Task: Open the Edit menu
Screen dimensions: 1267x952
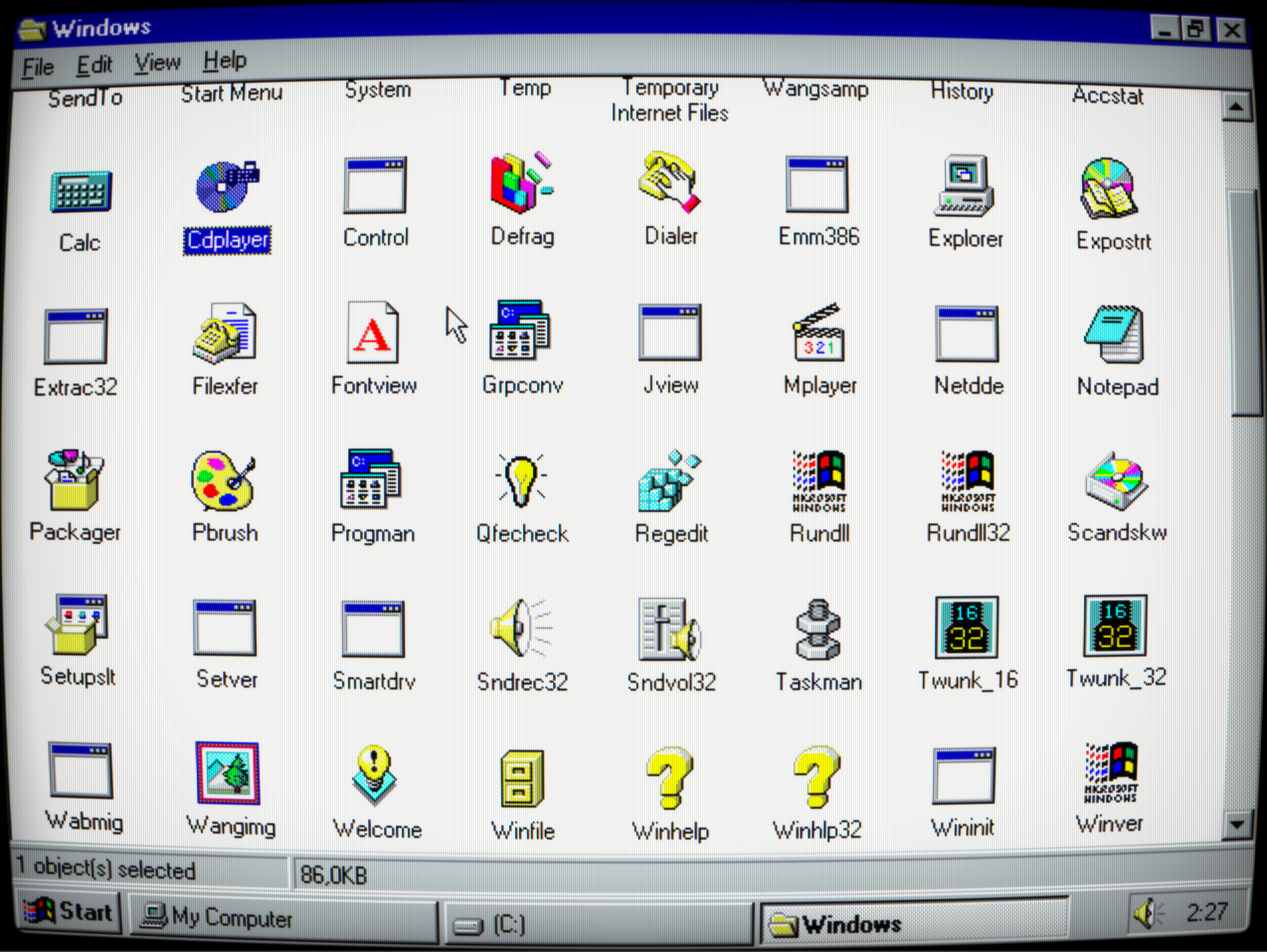Action: tap(94, 65)
